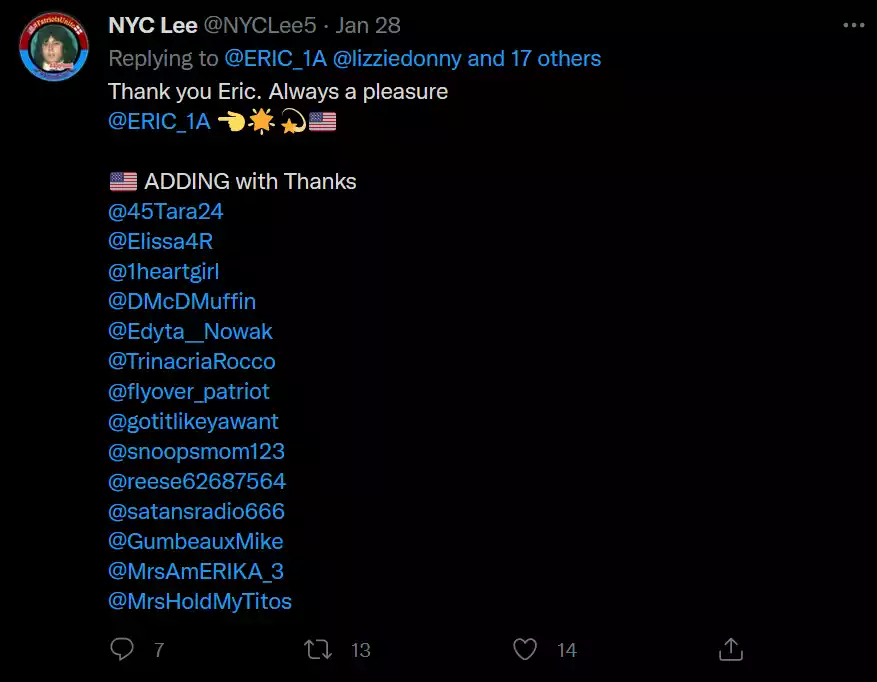This screenshot has width=877, height=682.
Task: Open the @snoopsmom123 profile link
Action: pos(196,452)
